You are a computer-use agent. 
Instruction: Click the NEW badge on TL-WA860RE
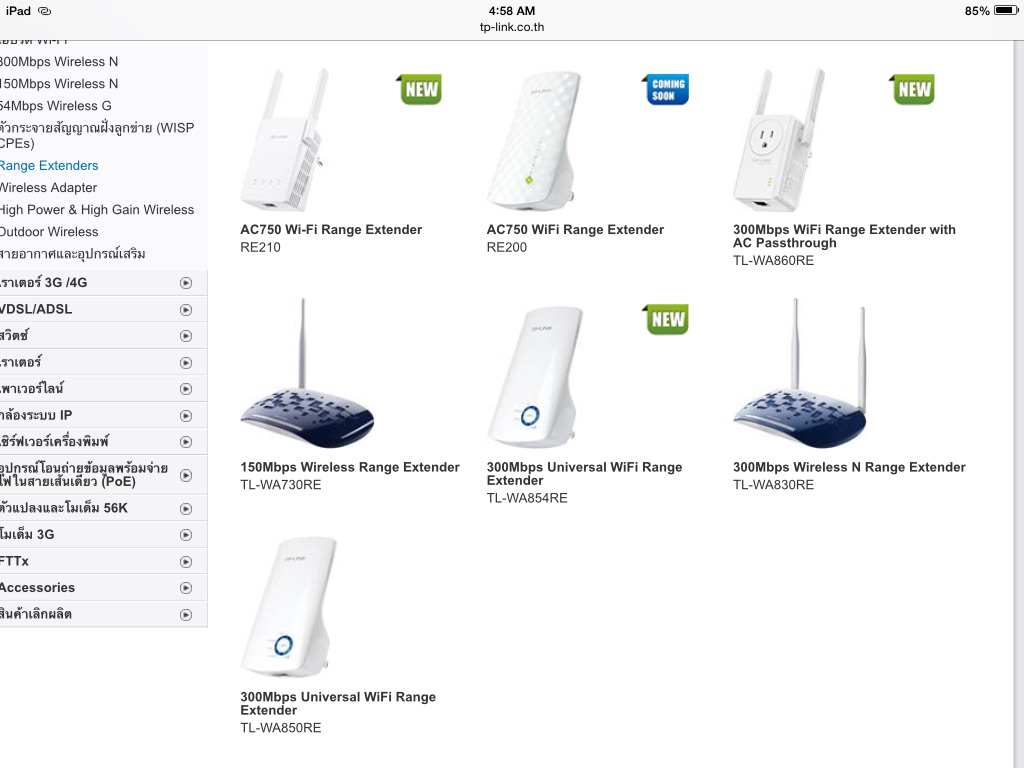[x=912, y=89]
